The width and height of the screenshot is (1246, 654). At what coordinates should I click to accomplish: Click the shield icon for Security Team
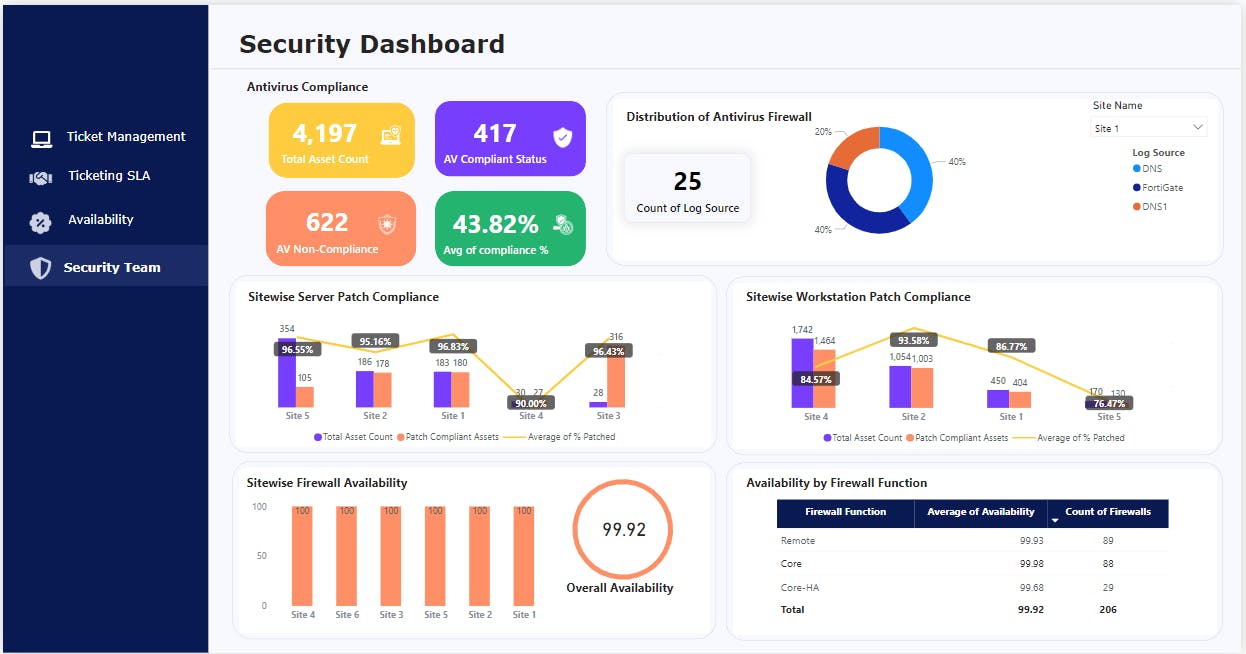coord(40,267)
